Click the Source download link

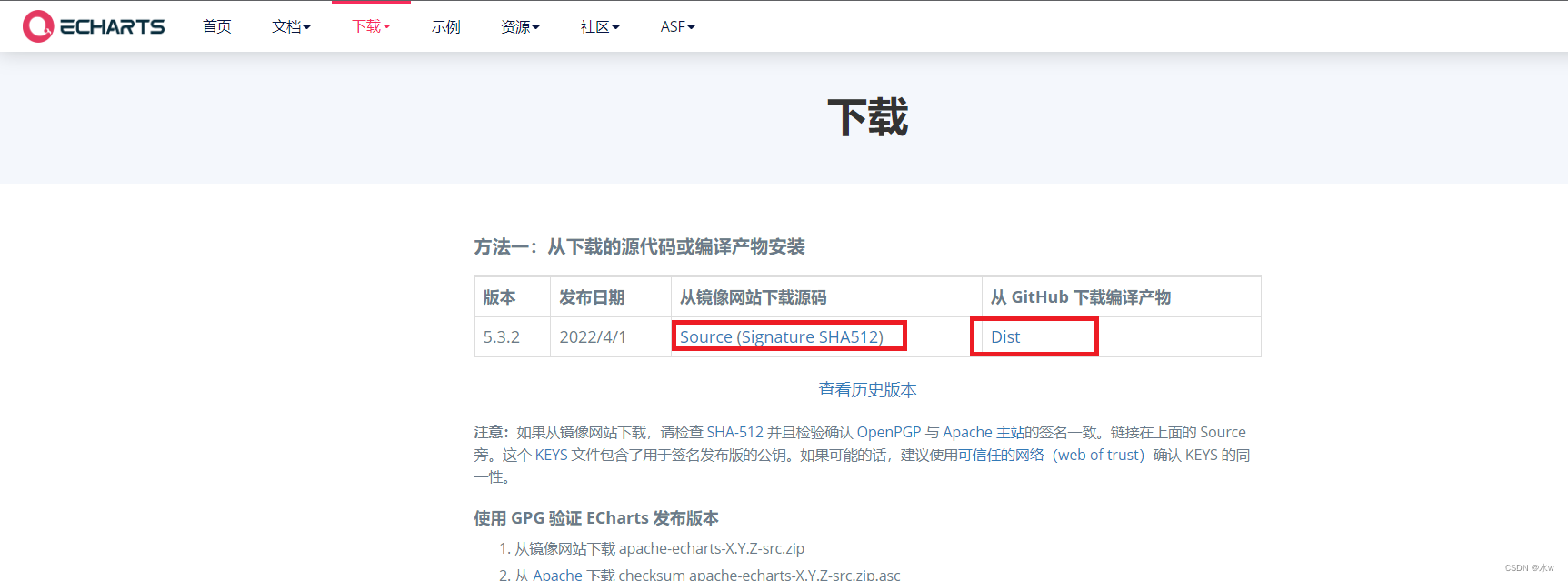tap(706, 337)
